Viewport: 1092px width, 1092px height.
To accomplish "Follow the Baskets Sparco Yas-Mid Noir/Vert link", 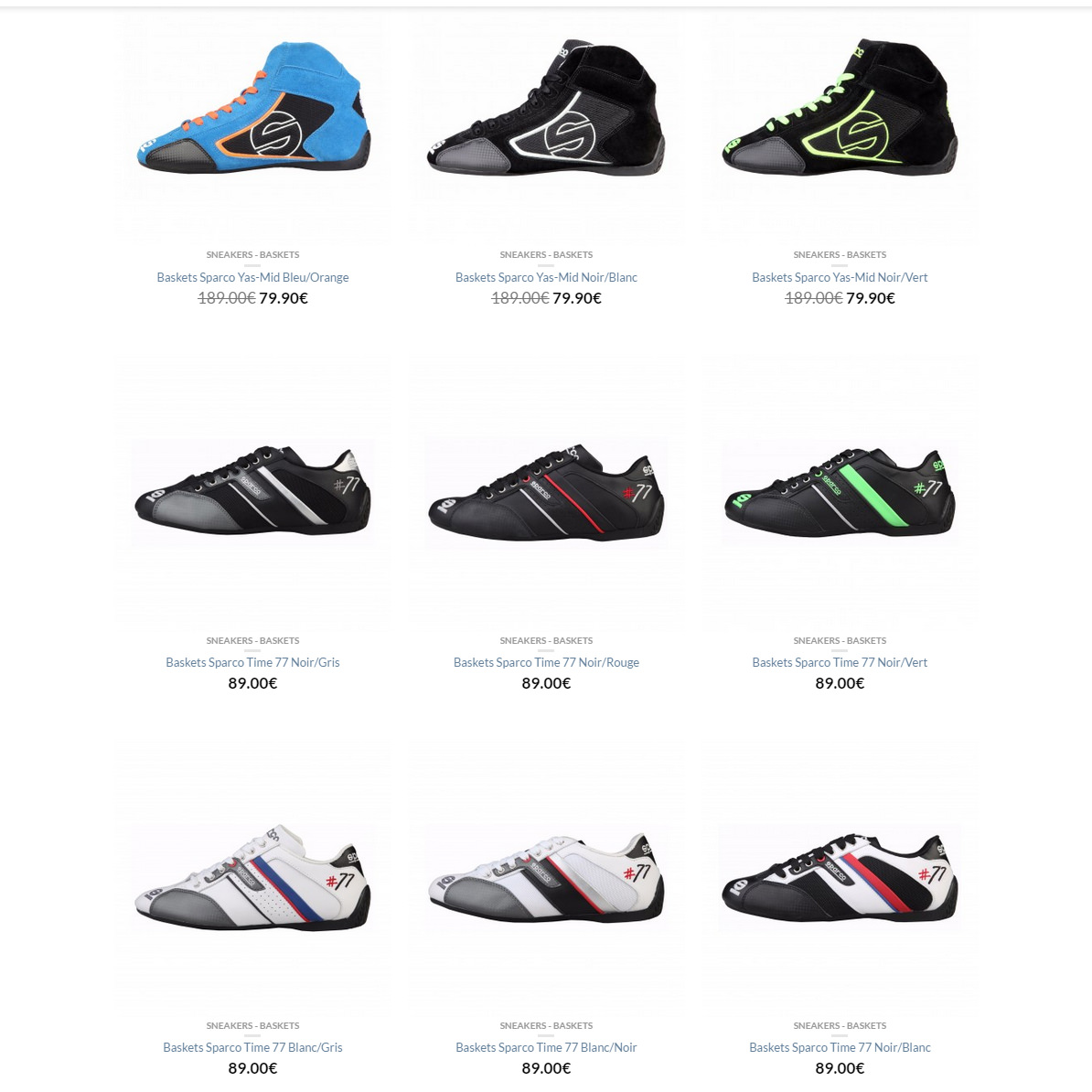I will [x=840, y=277].
